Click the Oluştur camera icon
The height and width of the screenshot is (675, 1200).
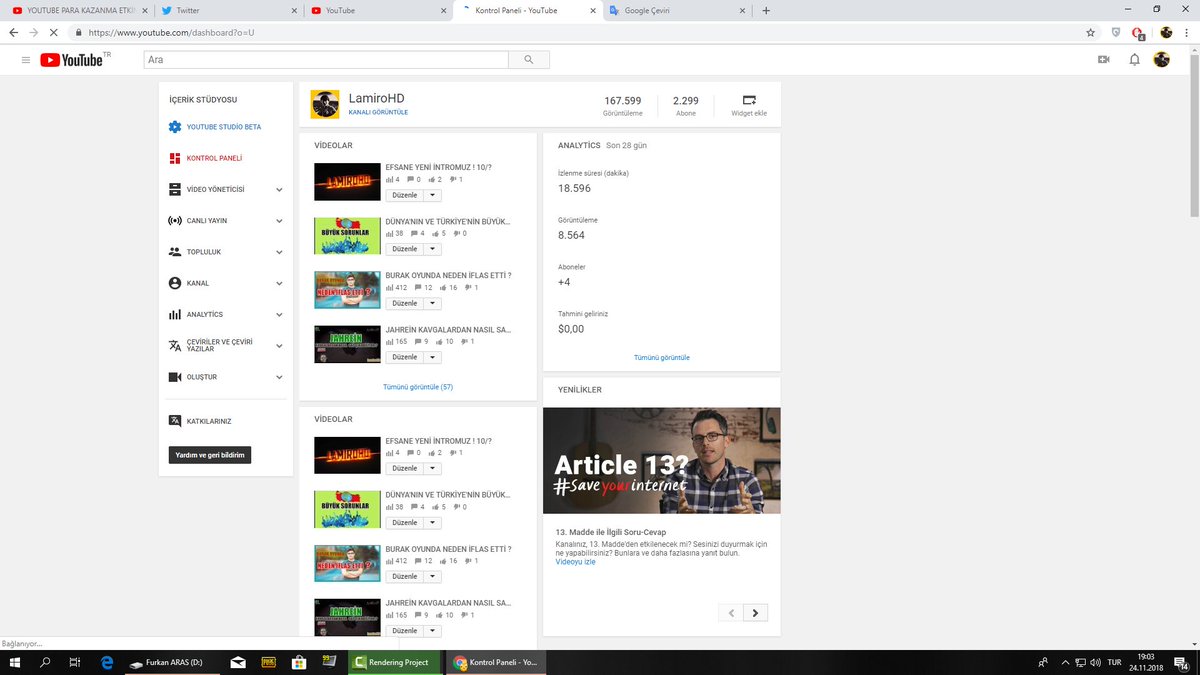tap(175, 377)
